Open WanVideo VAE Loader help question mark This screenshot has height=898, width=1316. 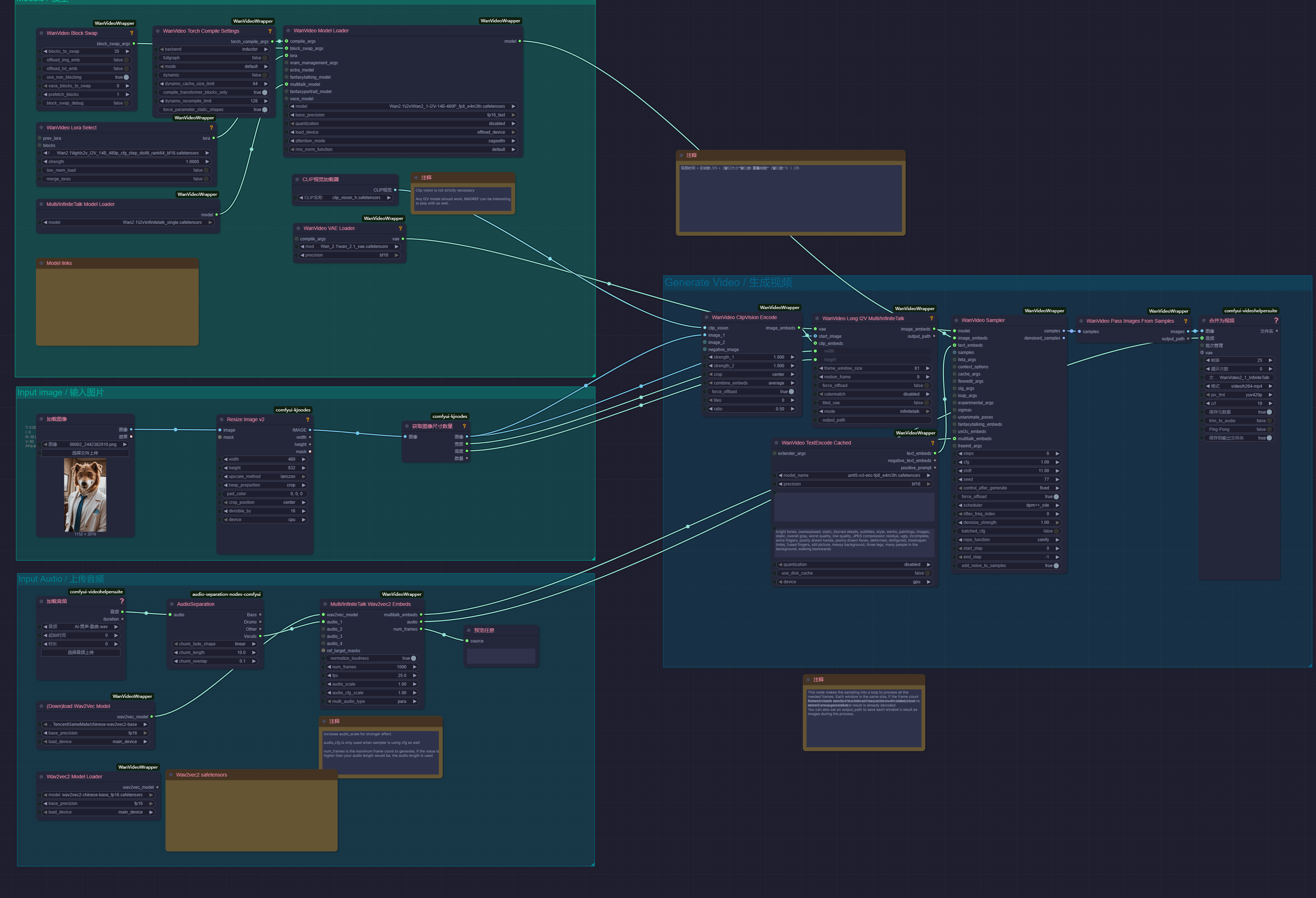coord(400,228)
